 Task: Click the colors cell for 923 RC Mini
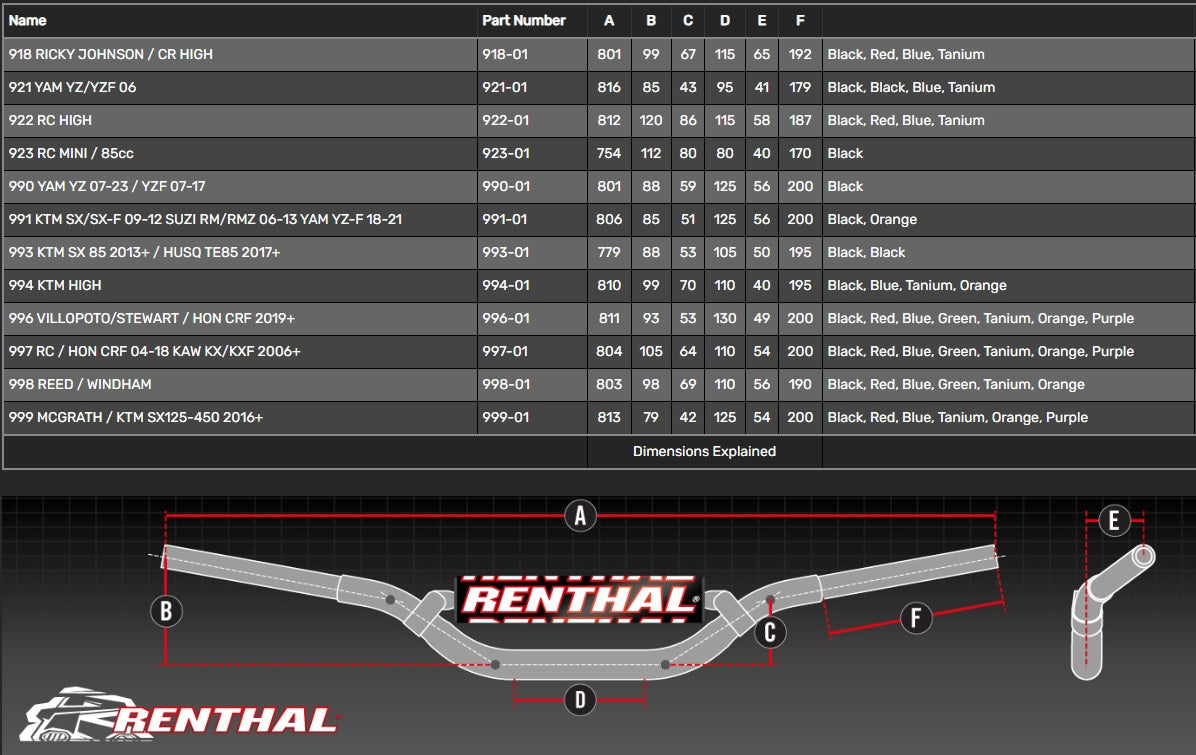(x=845, y=153)
